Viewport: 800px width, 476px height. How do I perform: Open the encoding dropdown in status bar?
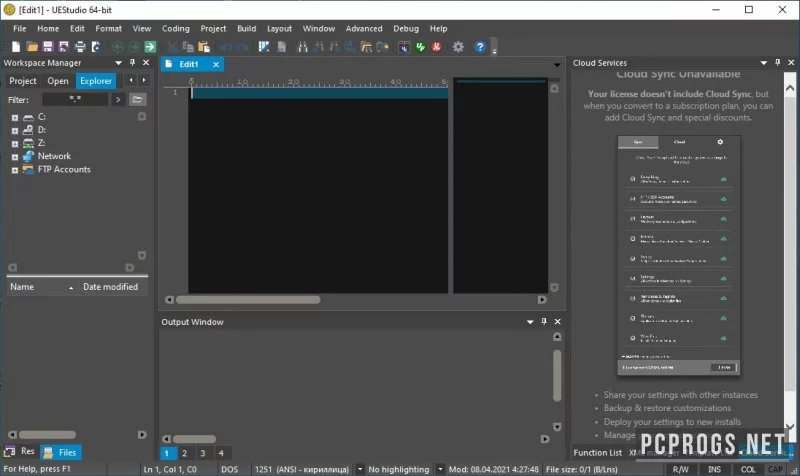pyautogui.click(x=360, y=469)
